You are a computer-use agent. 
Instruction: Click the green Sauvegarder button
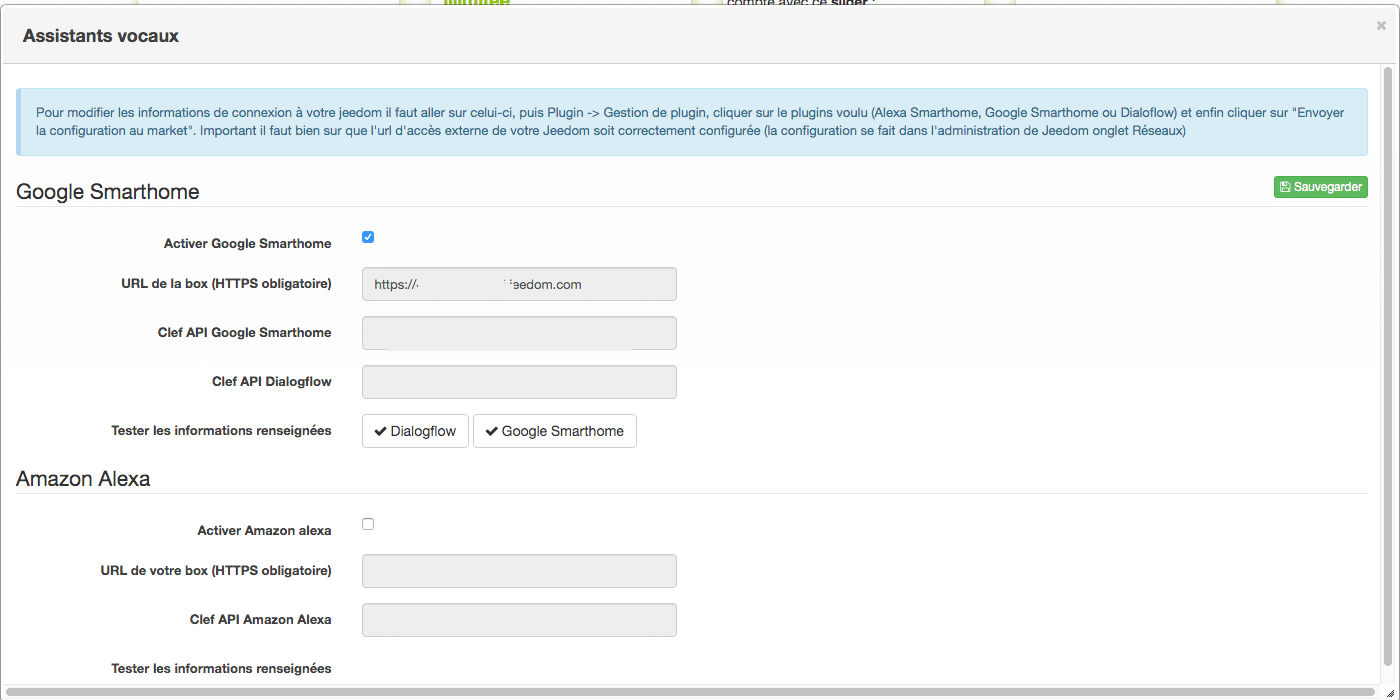tap(1320, 187)
